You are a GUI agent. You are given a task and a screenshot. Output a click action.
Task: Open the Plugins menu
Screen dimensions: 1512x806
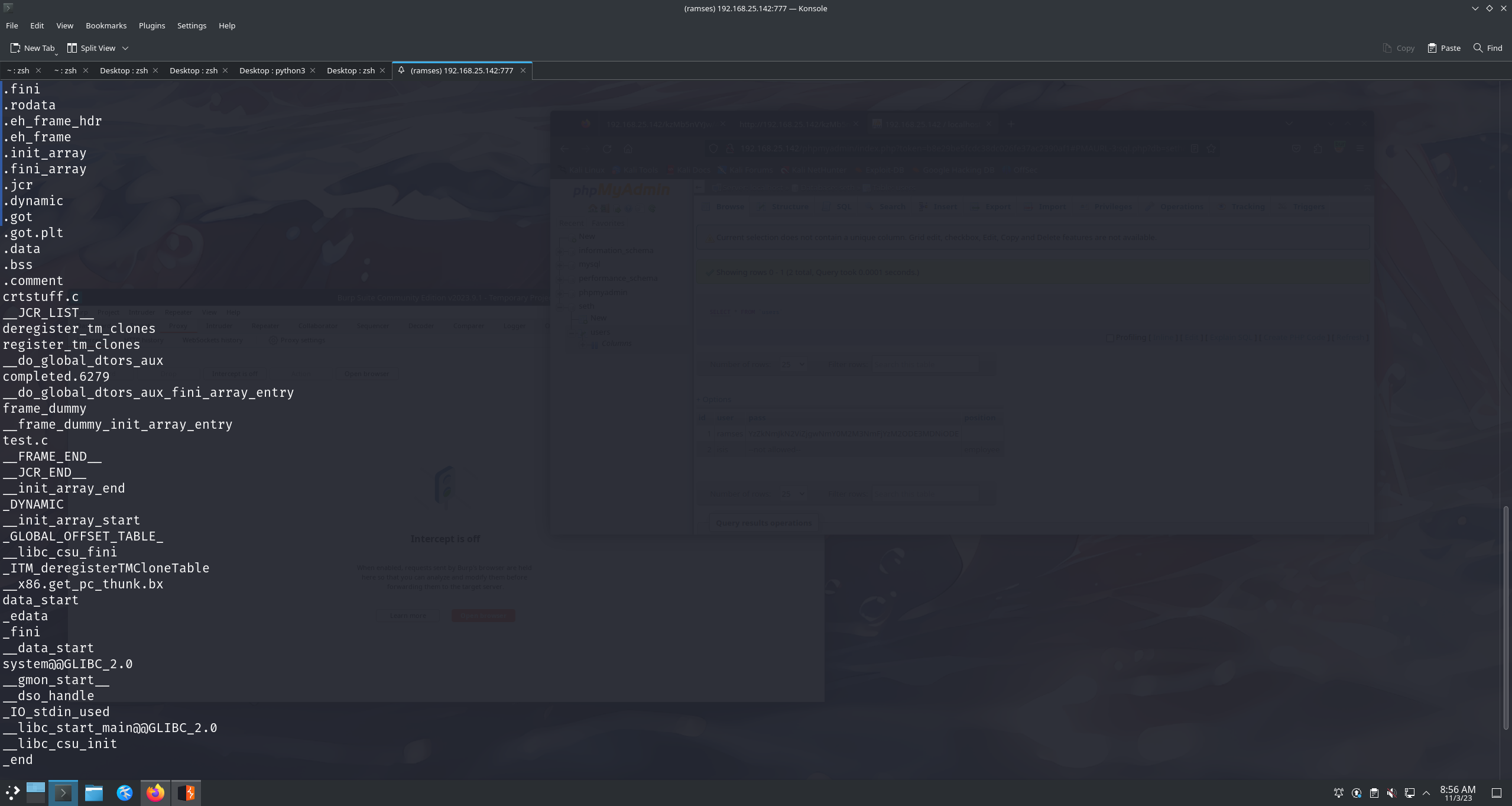151,25
